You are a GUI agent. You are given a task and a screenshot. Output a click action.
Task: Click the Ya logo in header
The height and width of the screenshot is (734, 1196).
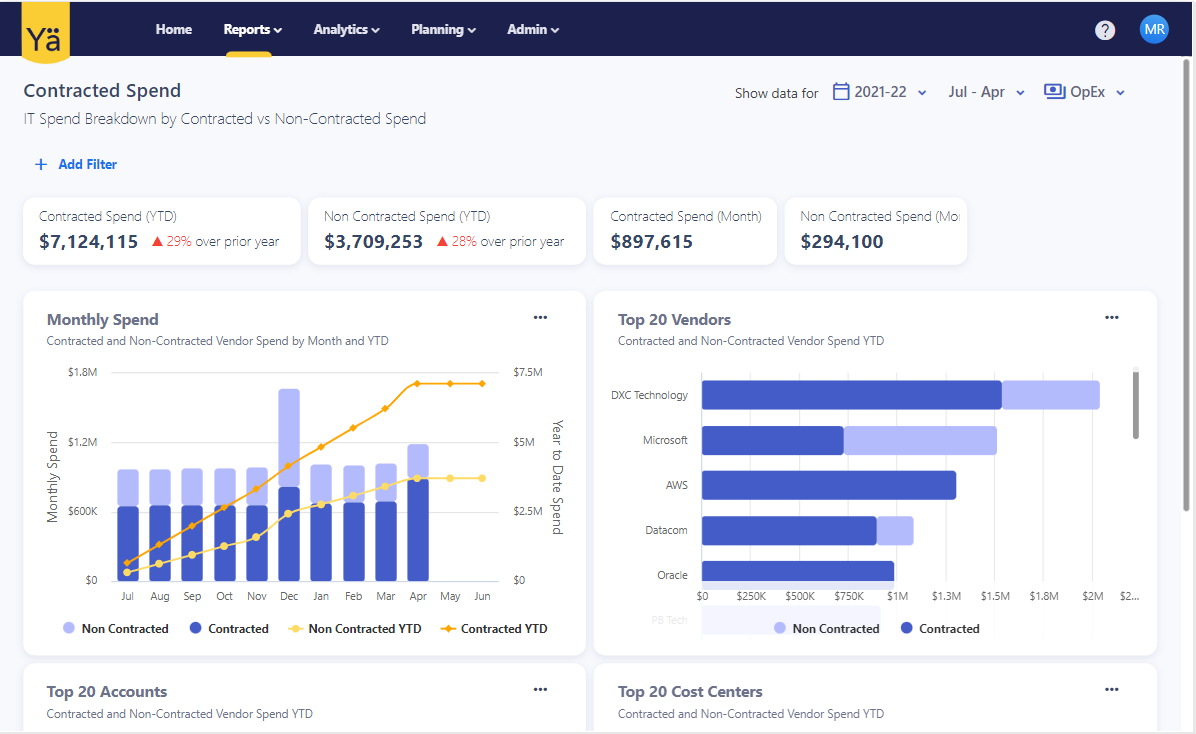point(44,32)
